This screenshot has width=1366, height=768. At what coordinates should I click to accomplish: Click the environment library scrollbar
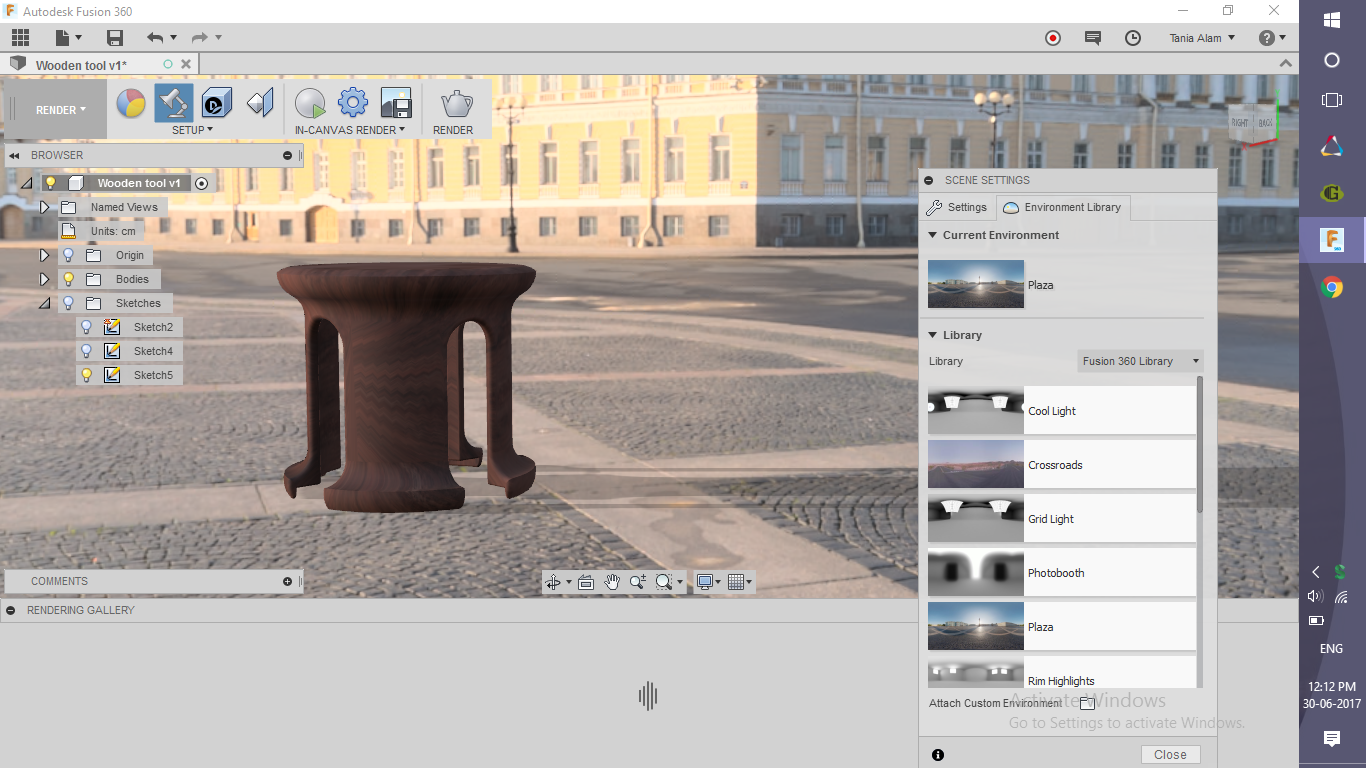[1200, 445]
